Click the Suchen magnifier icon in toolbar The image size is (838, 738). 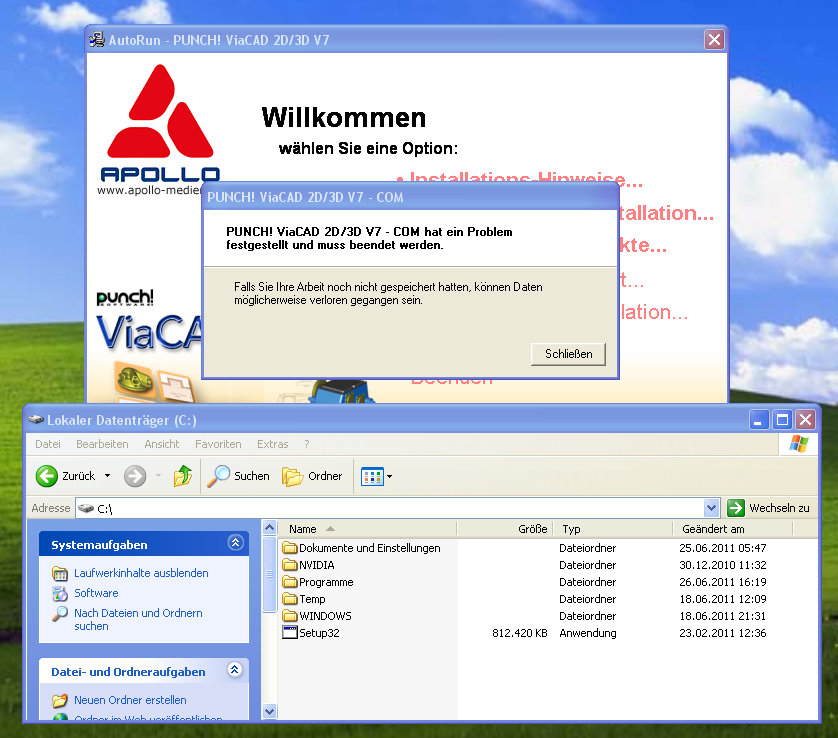219,476
